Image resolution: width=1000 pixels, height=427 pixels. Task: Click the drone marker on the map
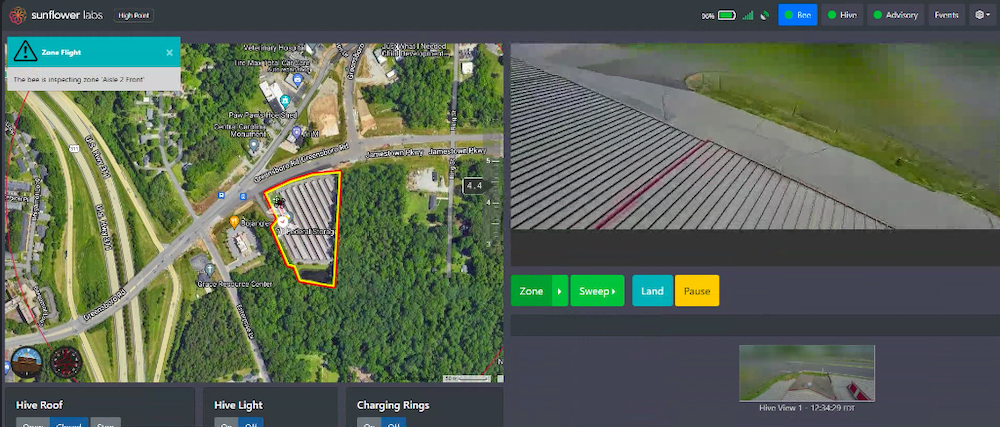point(277,203)
